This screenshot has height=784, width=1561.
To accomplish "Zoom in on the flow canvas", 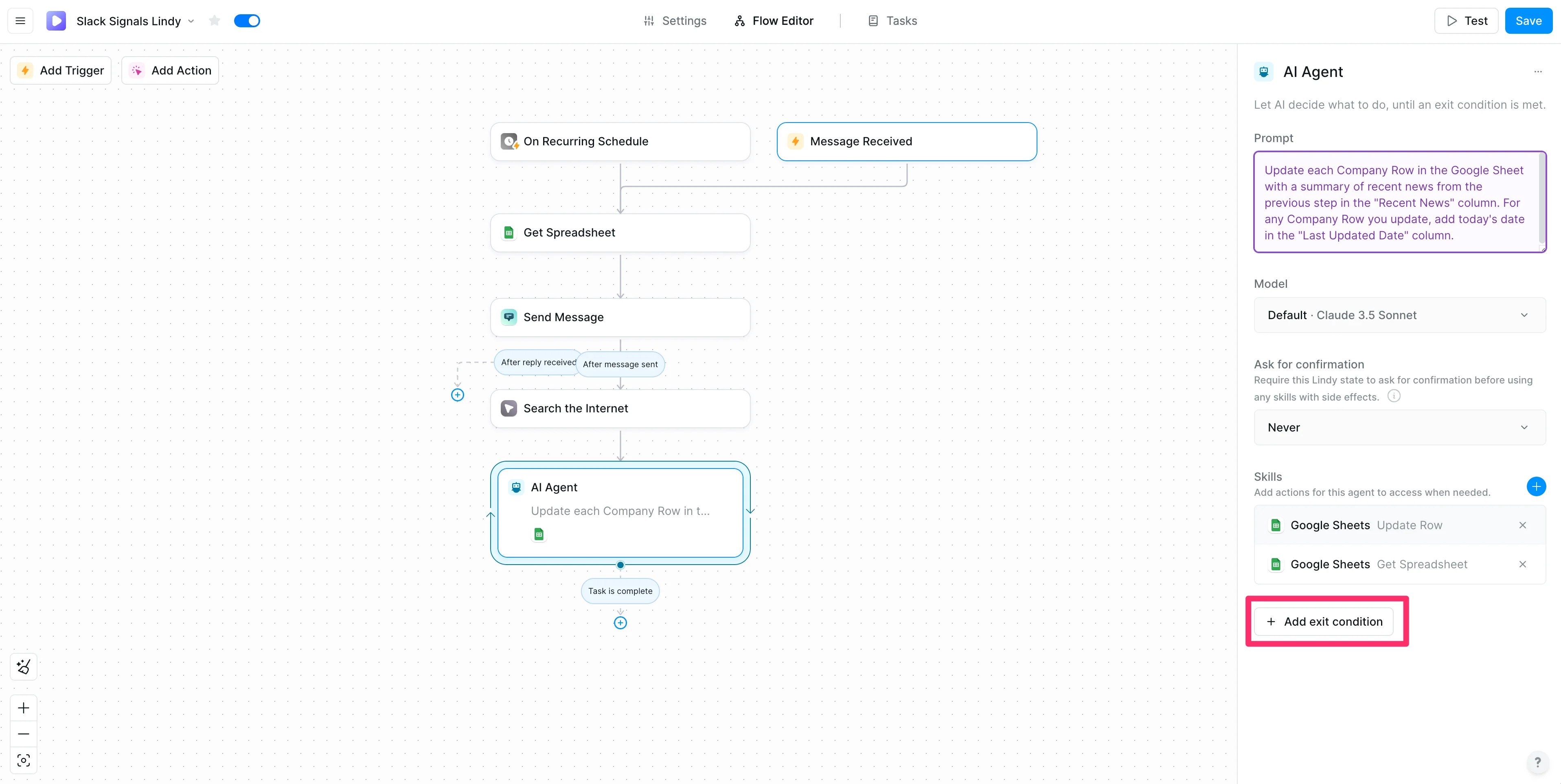I will (24, 707).
